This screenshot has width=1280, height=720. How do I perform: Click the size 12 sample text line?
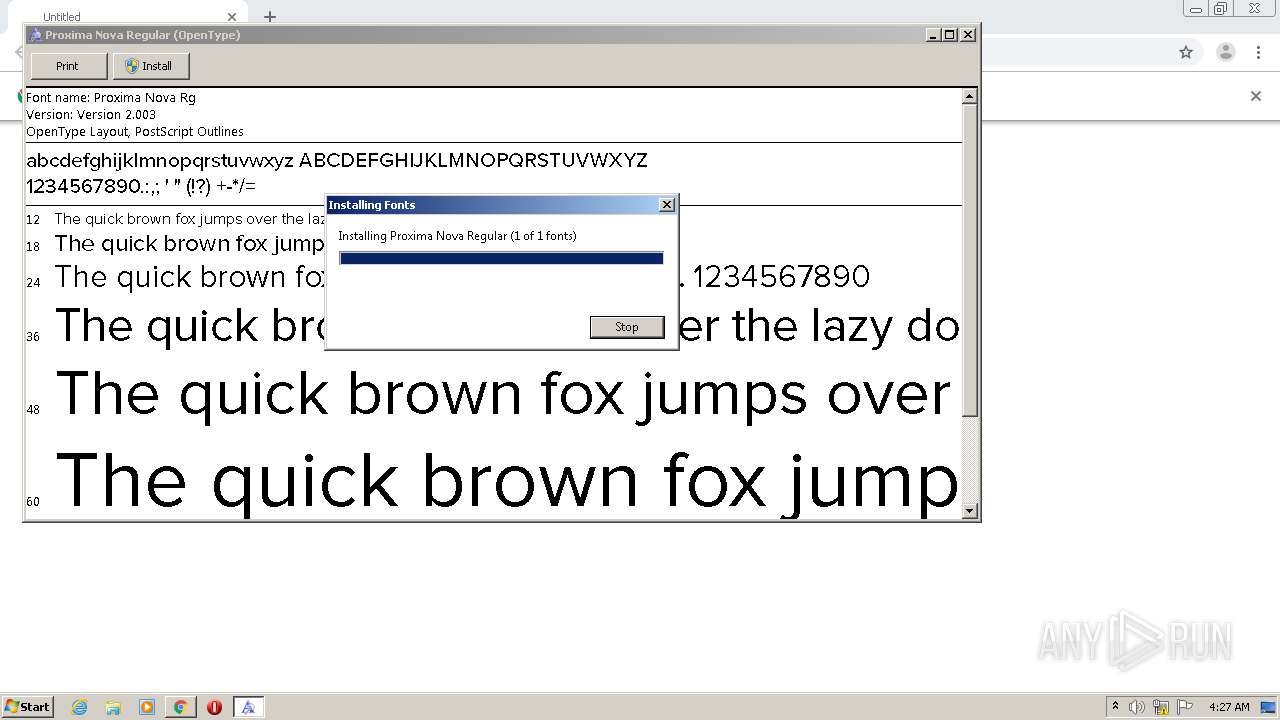click(190, 219)
